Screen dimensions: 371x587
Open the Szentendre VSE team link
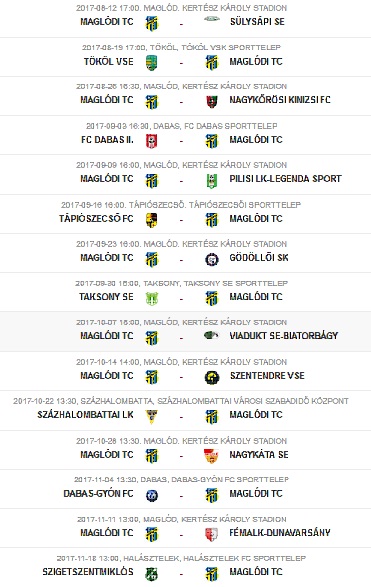(267, 375)
